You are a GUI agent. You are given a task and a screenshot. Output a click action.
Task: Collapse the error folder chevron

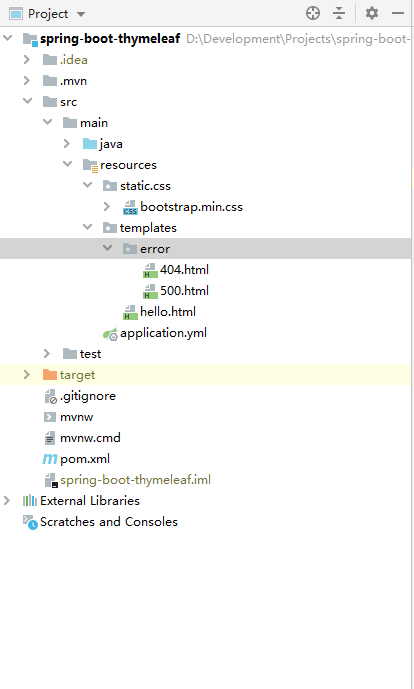(107, 248)
